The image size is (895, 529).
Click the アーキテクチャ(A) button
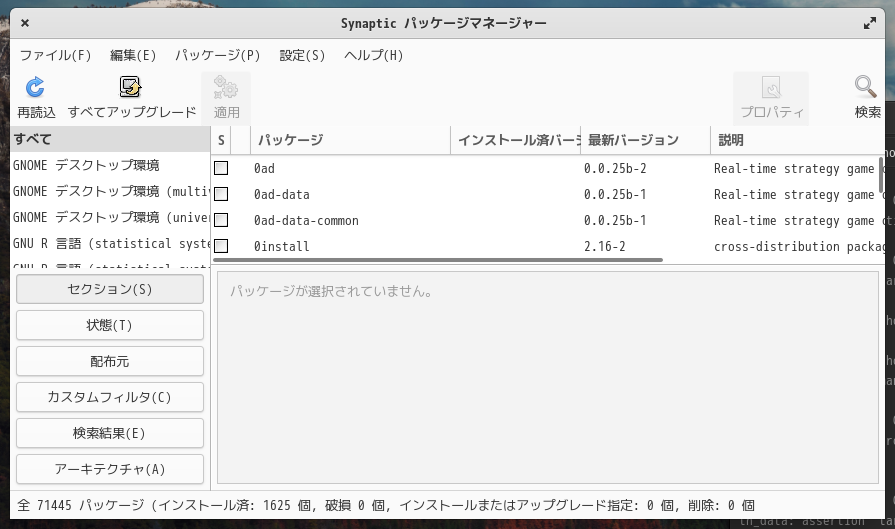pyautogui.click(x=110, y=469)
